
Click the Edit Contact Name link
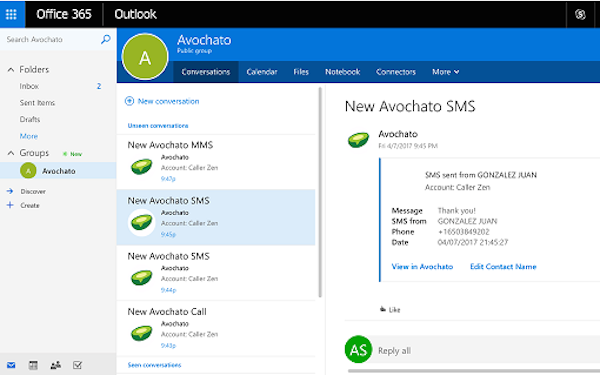(503, 266)
